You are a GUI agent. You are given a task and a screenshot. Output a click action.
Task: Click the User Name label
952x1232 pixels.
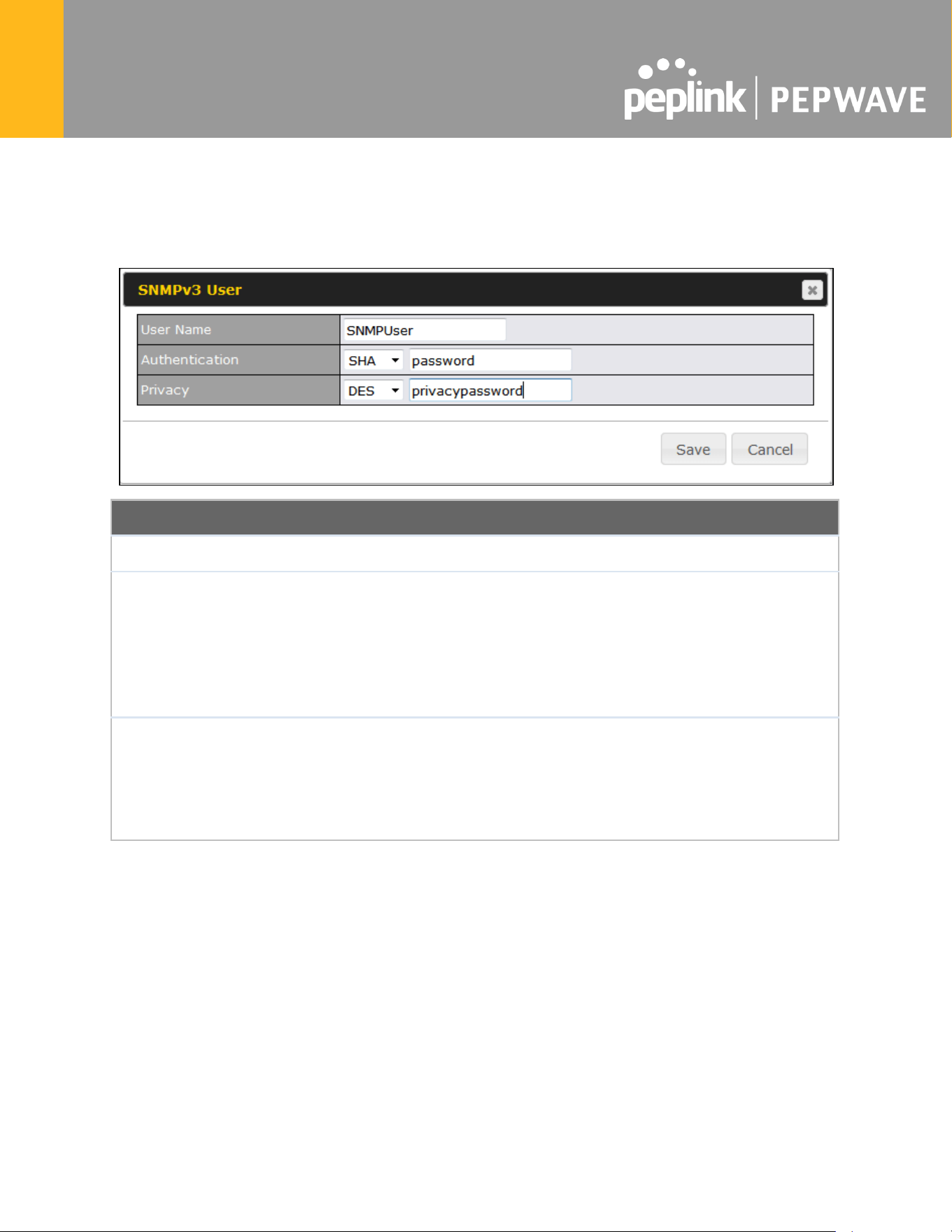click(176, 330)
